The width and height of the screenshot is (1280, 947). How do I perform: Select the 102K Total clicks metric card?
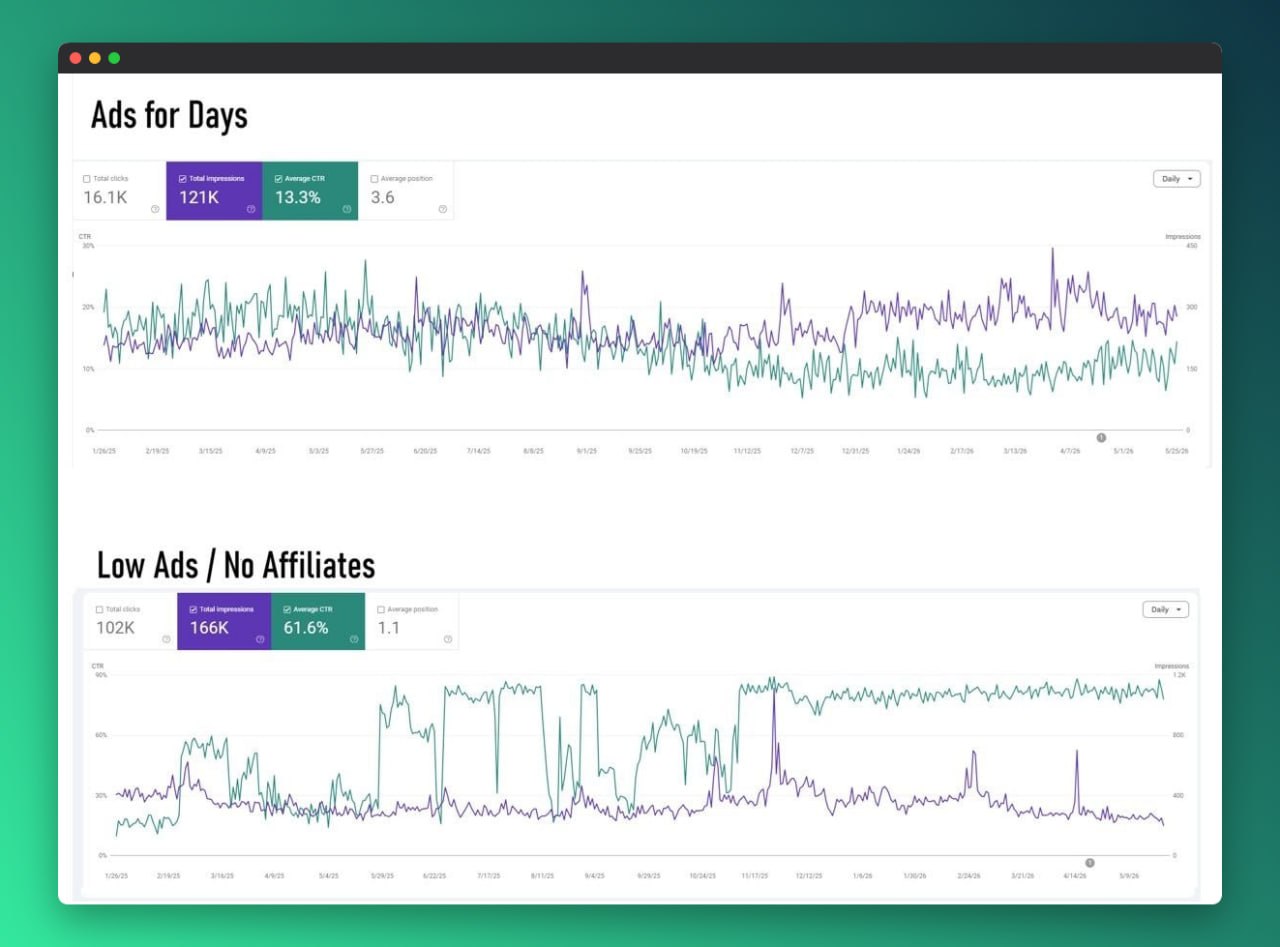pos(131,621)
